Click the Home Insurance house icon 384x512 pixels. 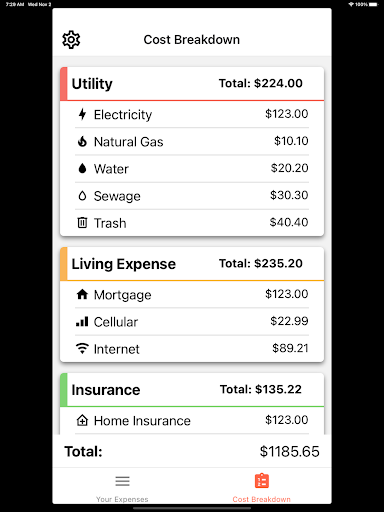82,420
